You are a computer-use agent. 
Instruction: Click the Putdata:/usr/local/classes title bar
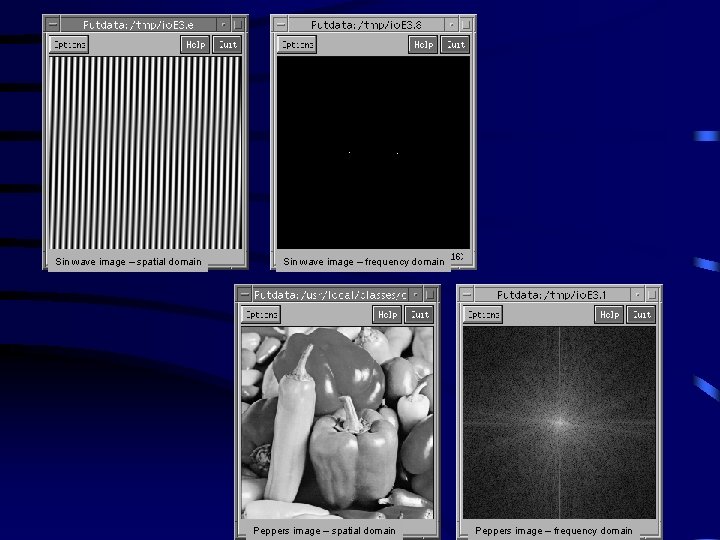330,294
